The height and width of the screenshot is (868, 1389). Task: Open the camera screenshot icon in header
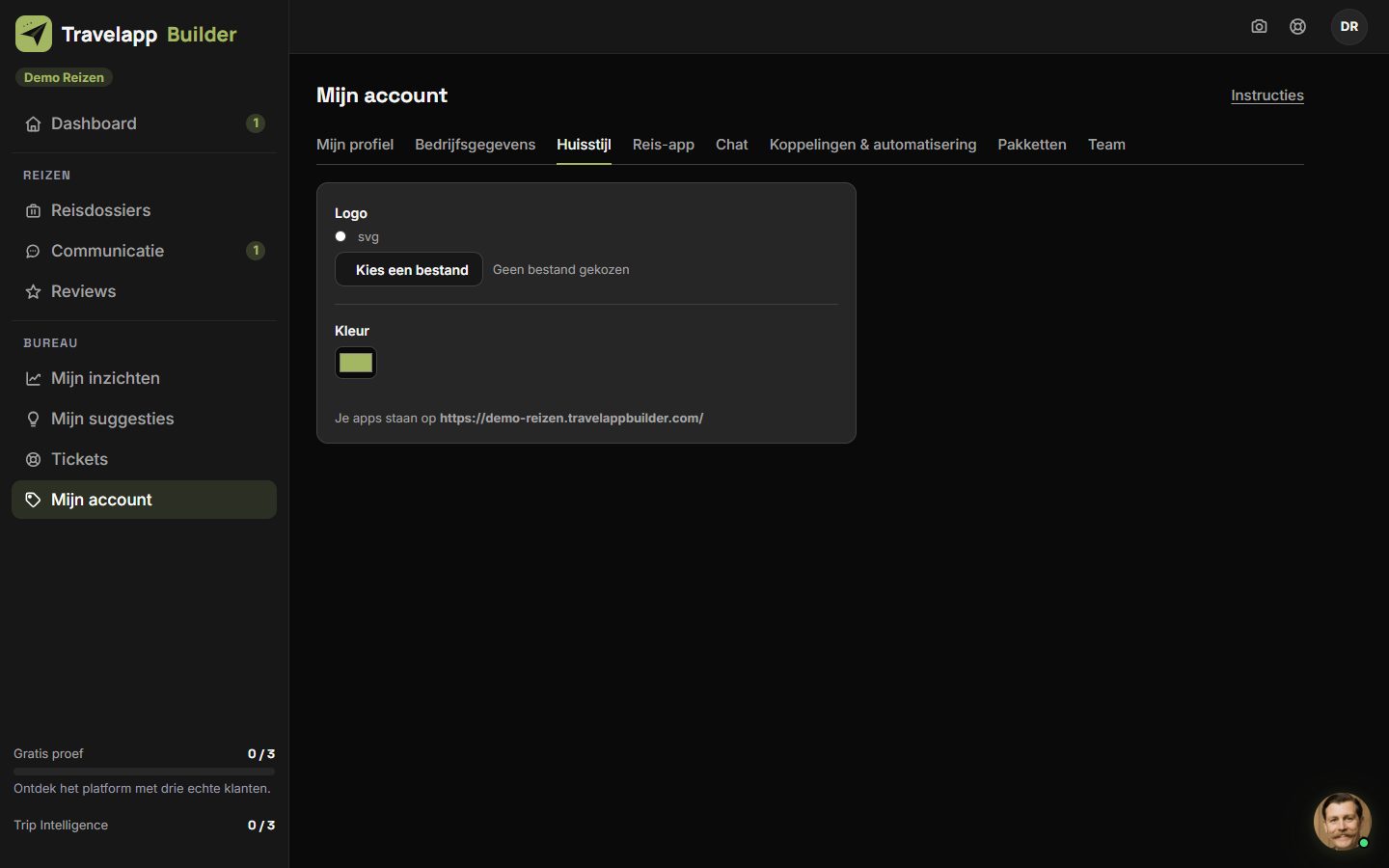coord(1259,26)
